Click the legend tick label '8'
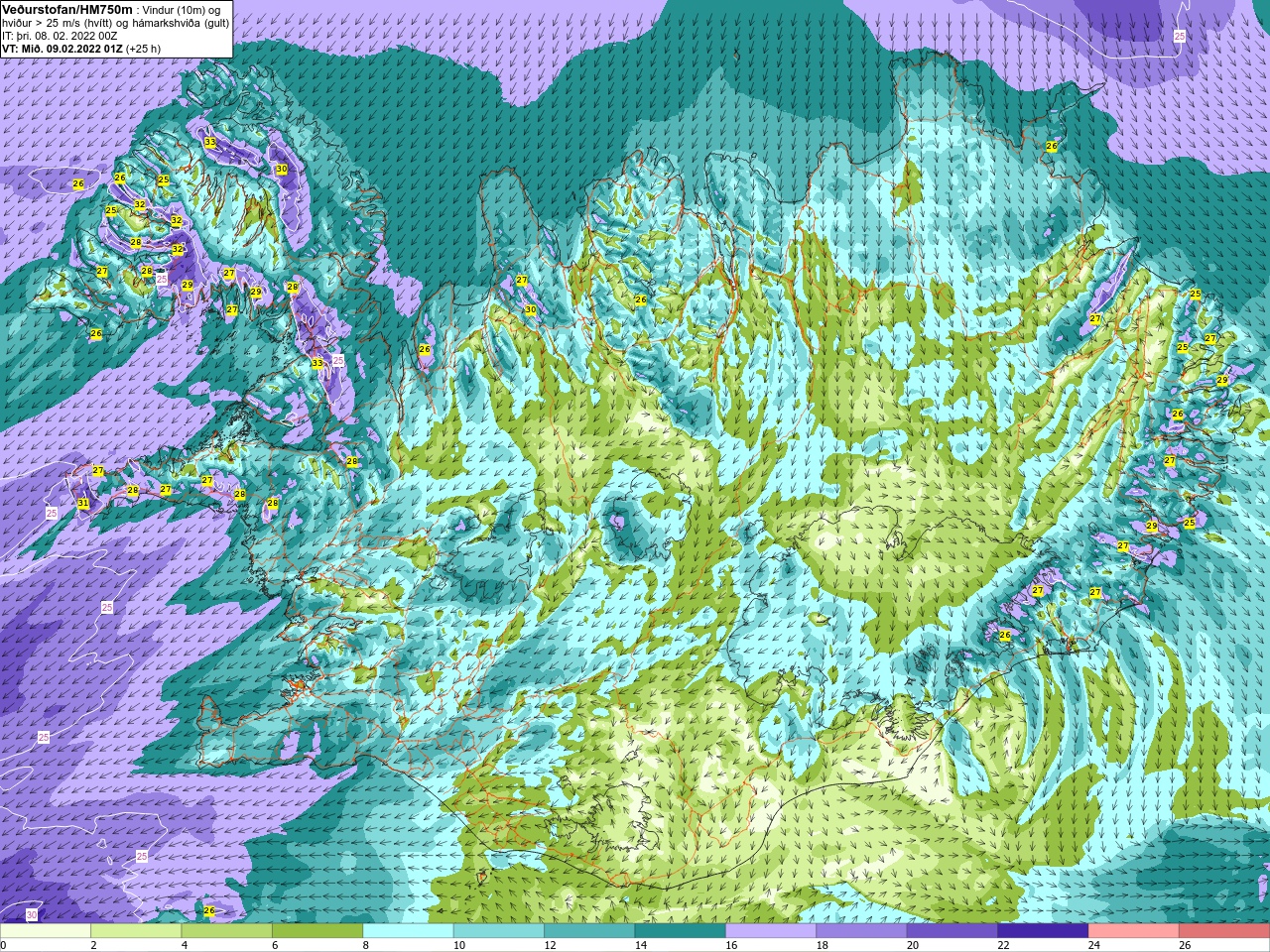 [x=364, y=945]
